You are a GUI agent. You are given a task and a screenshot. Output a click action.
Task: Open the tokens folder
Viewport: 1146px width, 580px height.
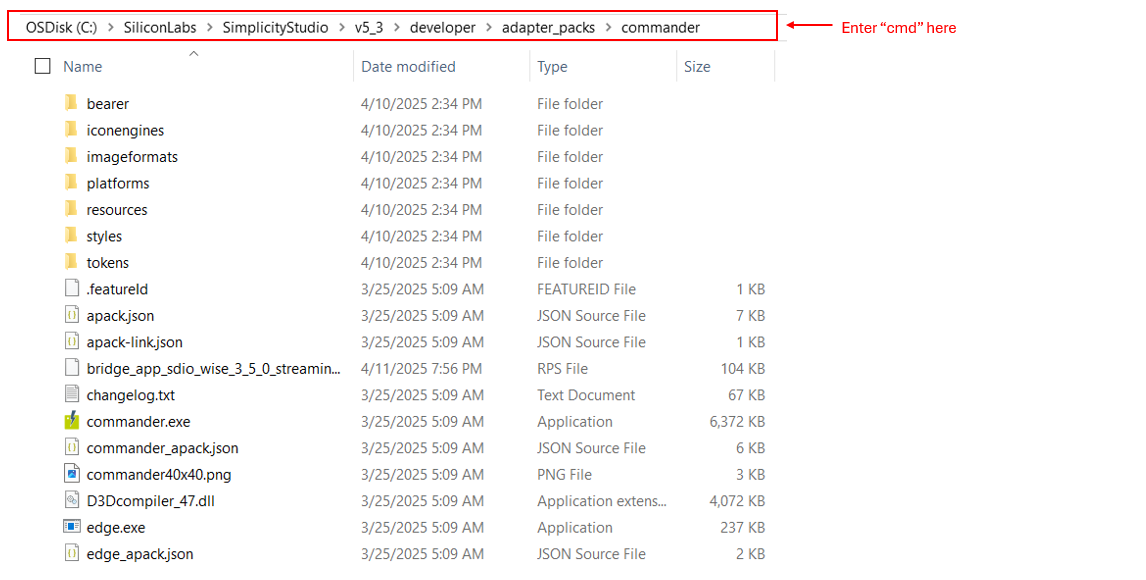(x=107, y=262)
